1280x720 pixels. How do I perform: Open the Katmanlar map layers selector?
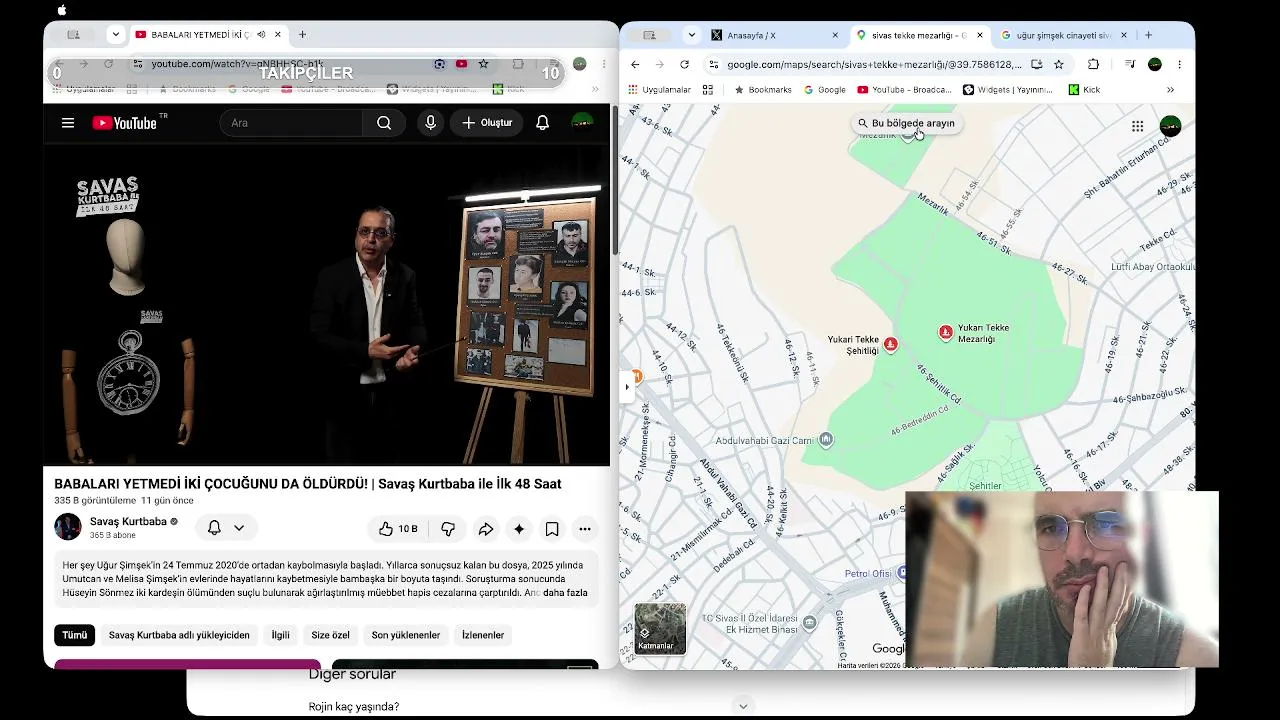point(660,628)
